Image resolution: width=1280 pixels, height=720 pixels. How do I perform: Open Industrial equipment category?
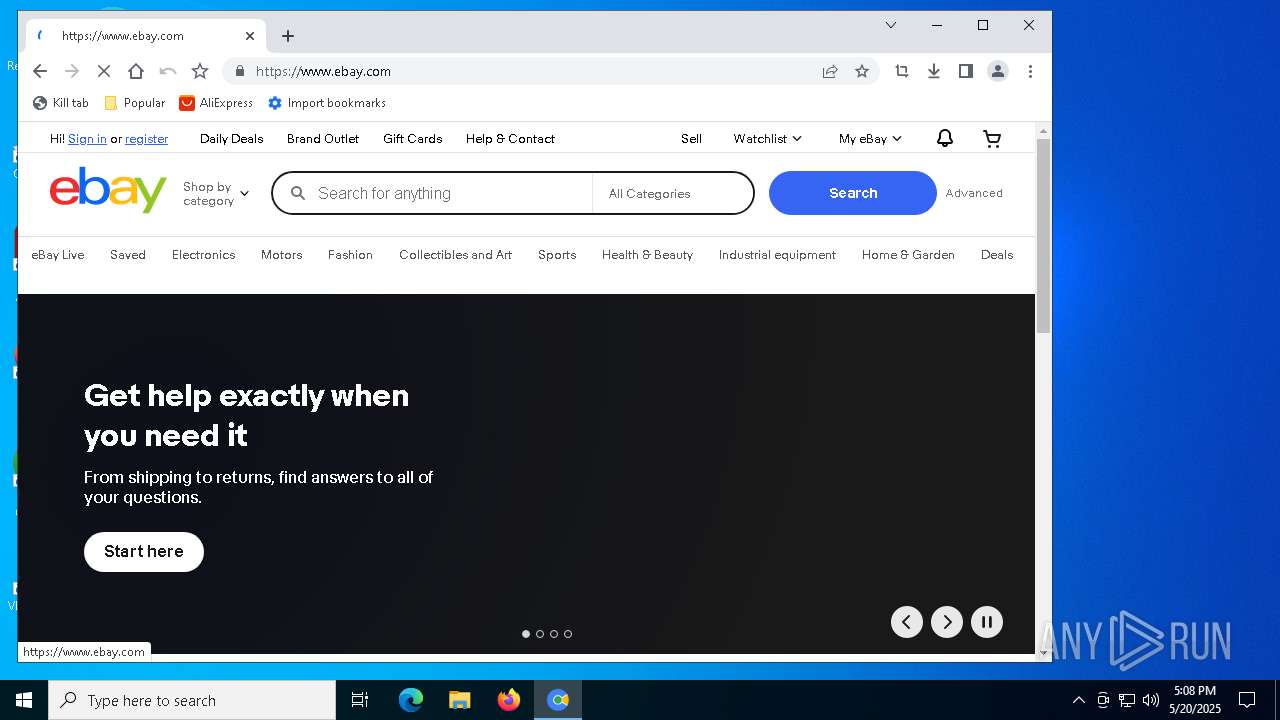click(777, 255)
